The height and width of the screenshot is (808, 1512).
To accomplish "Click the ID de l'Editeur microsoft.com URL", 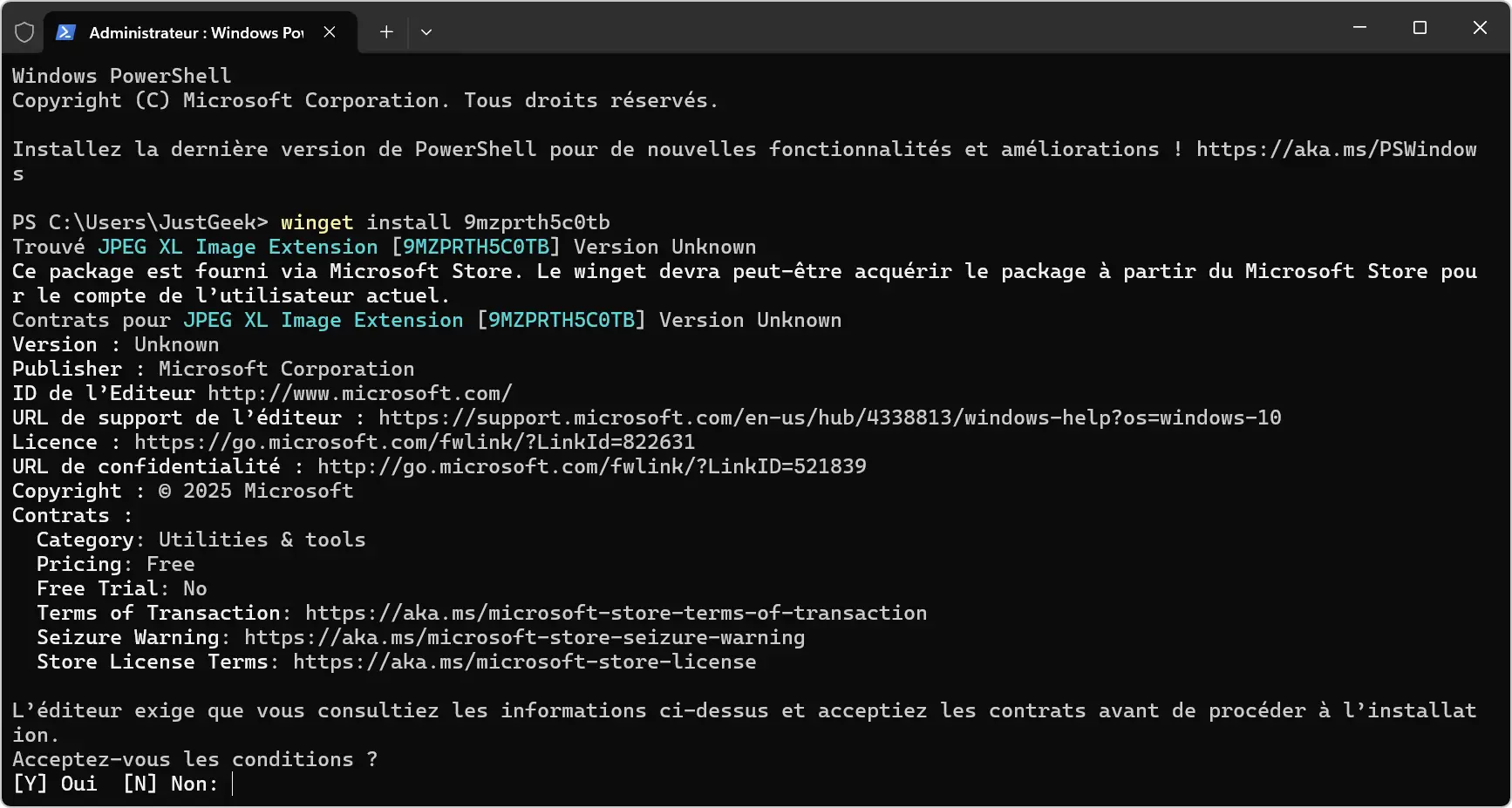I will click(360, 393).
